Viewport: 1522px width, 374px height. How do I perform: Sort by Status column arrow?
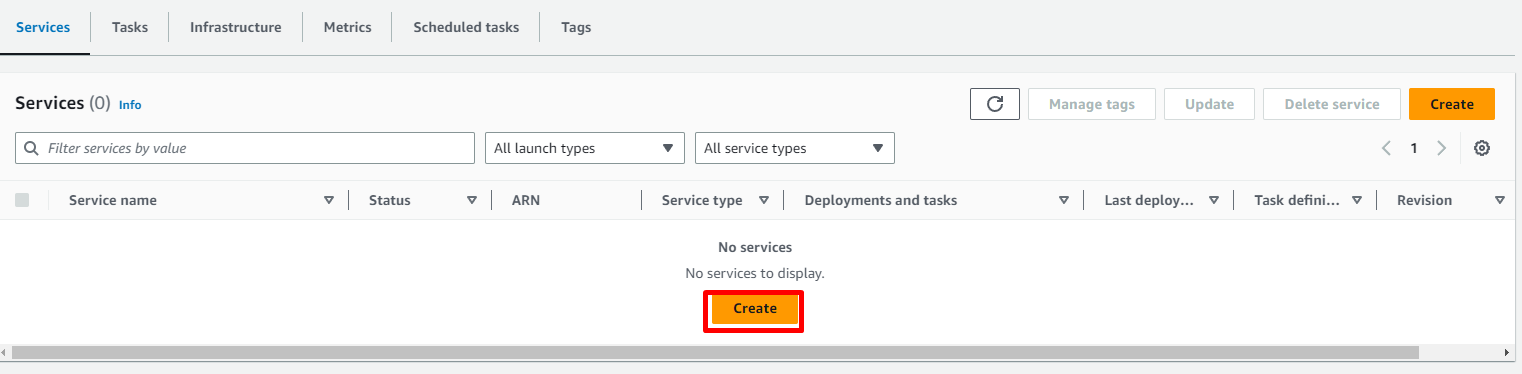click(471, 200)
